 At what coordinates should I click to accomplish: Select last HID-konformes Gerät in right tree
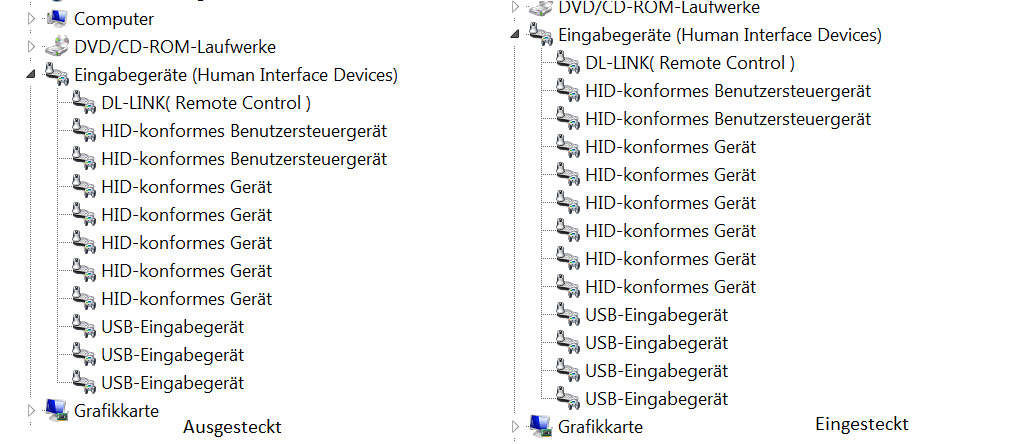click(x=671, y=287)
